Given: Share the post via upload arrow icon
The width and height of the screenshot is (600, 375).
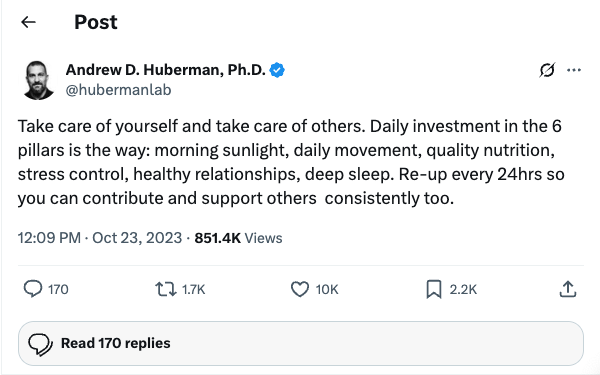Looking at the screenshot, I should pos(568,289).
